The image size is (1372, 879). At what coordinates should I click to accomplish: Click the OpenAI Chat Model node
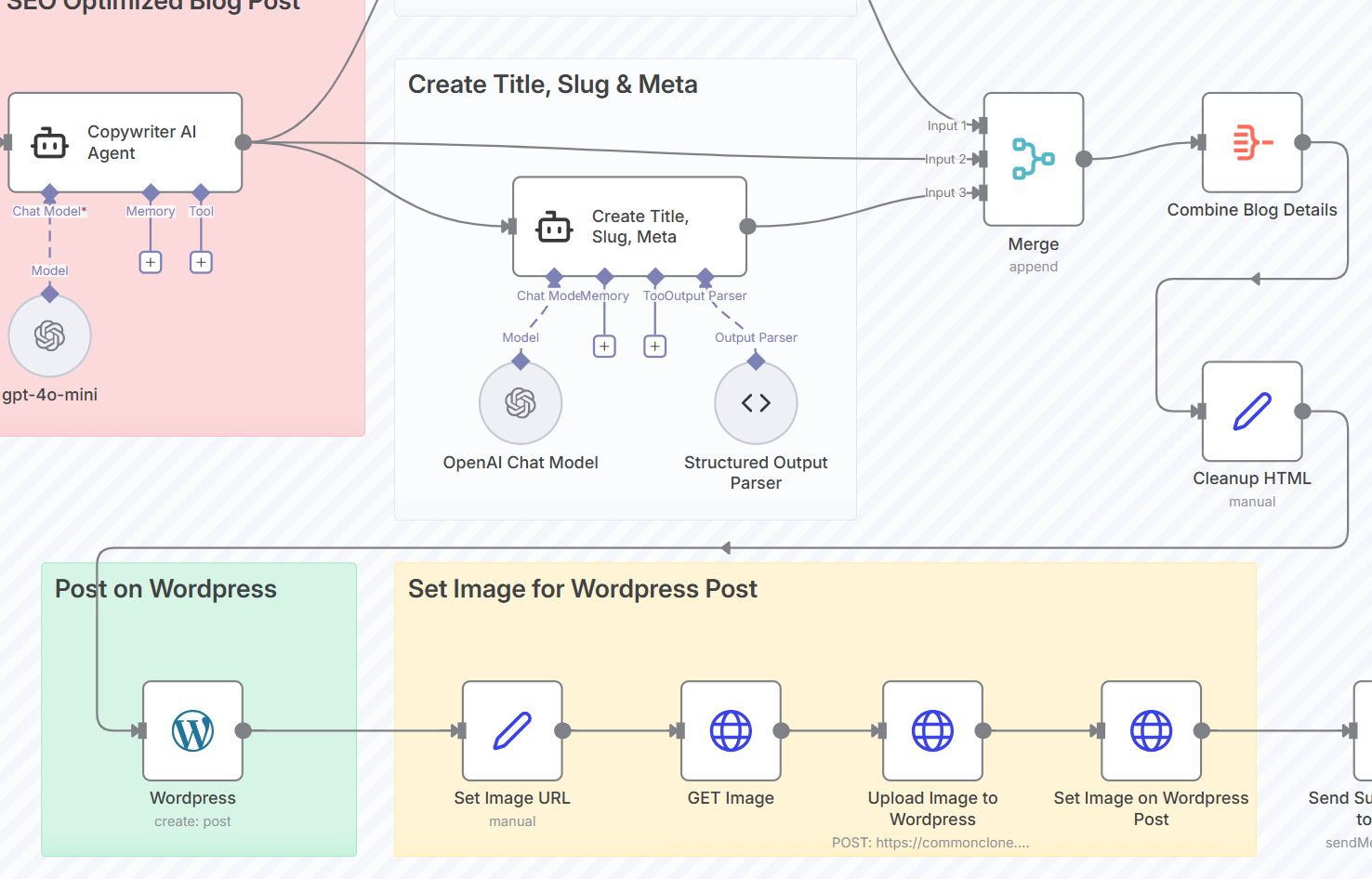click(521, 403)
